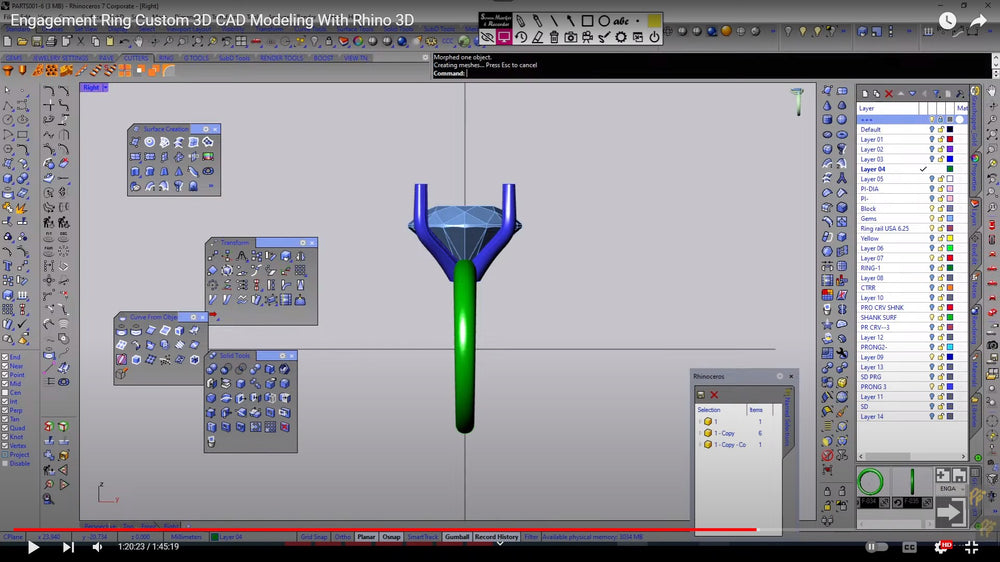Select the Default layer row

[x=912, y=129]
